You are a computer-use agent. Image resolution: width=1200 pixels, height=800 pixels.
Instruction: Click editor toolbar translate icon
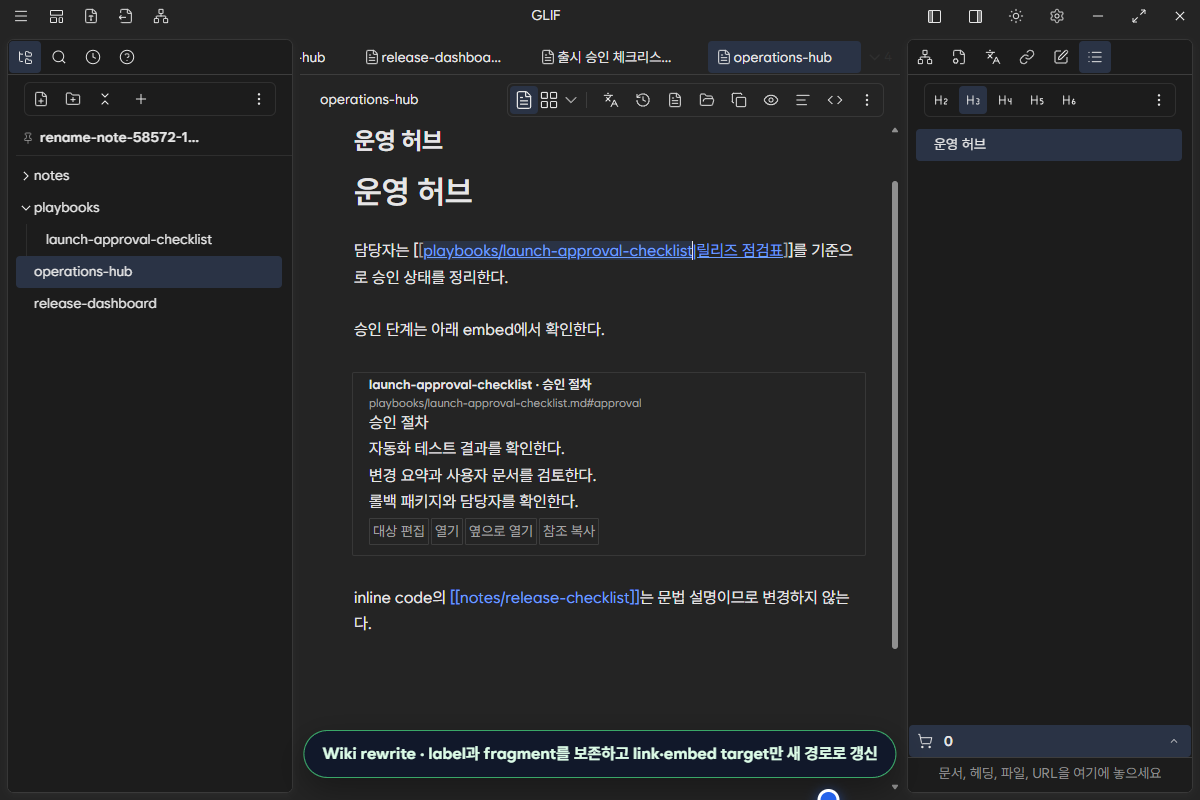[611, 100]
